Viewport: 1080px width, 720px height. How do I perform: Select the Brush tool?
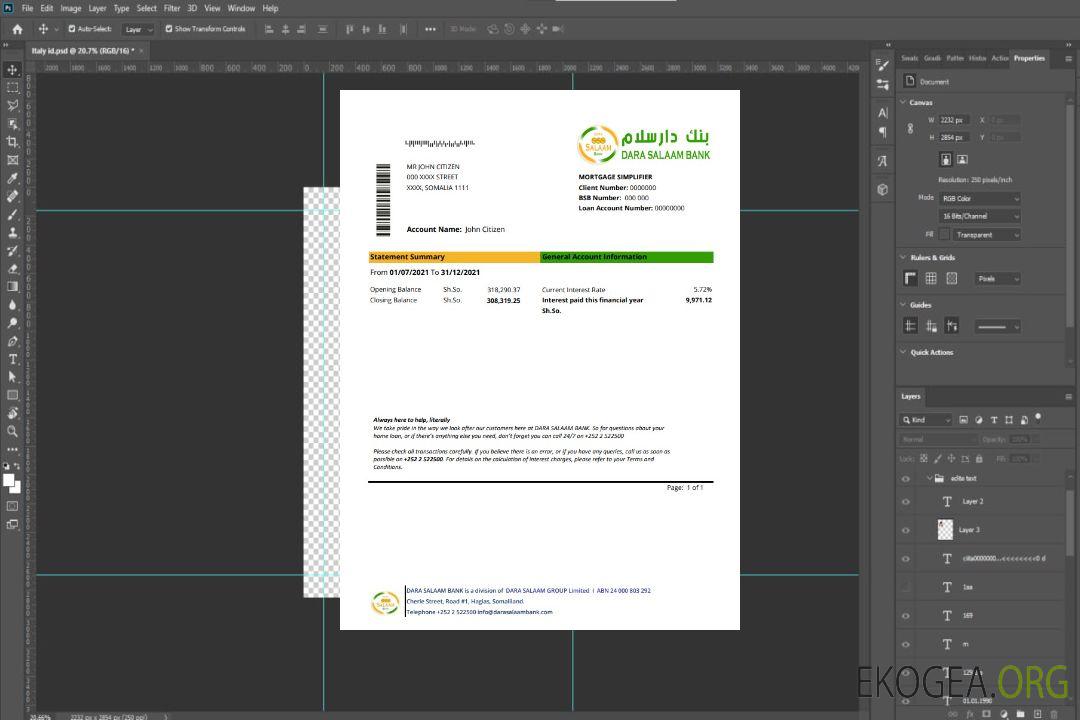click(x=12, y=214)
